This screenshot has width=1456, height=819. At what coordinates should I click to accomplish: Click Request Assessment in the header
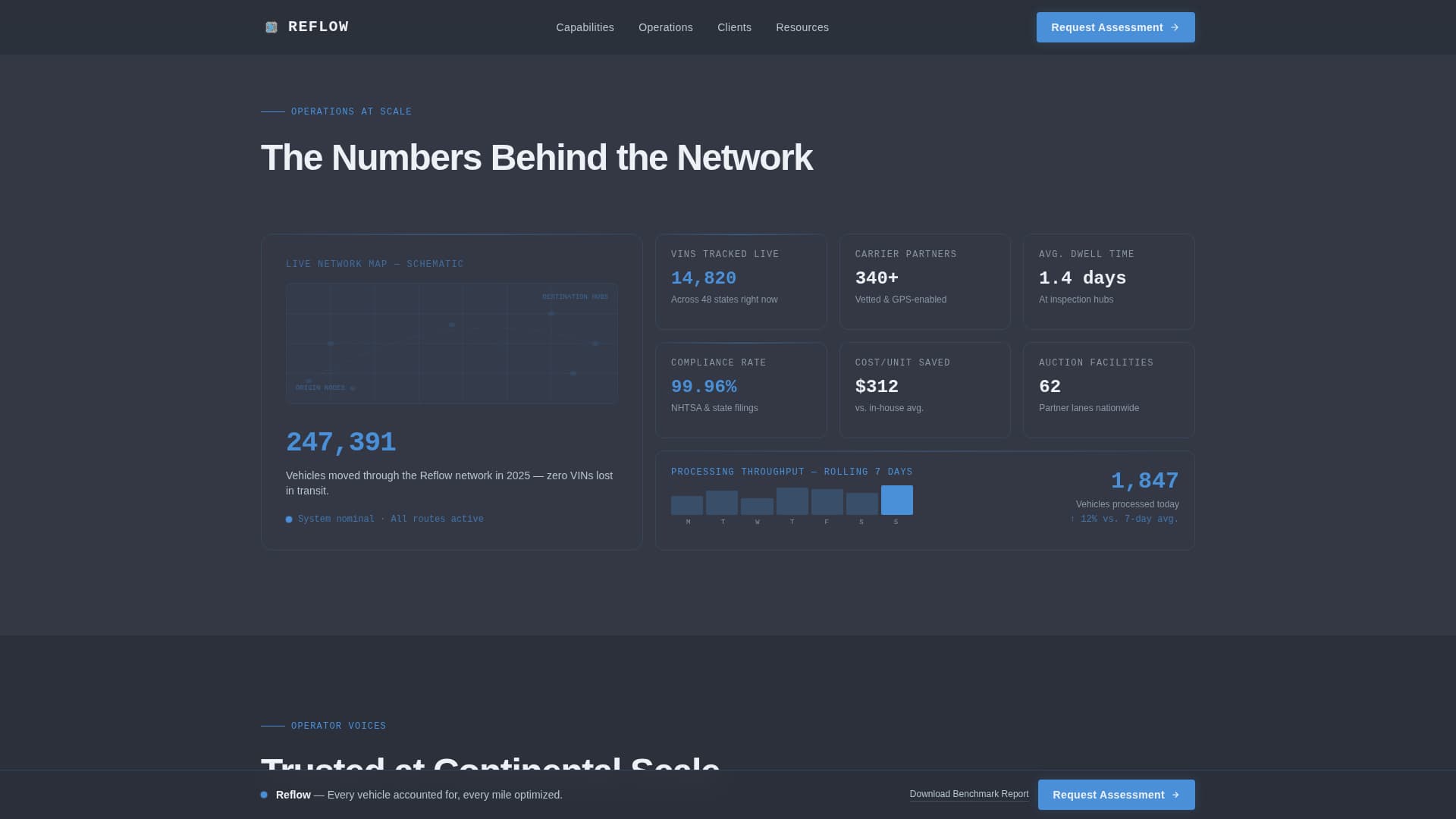(1115, 27)
